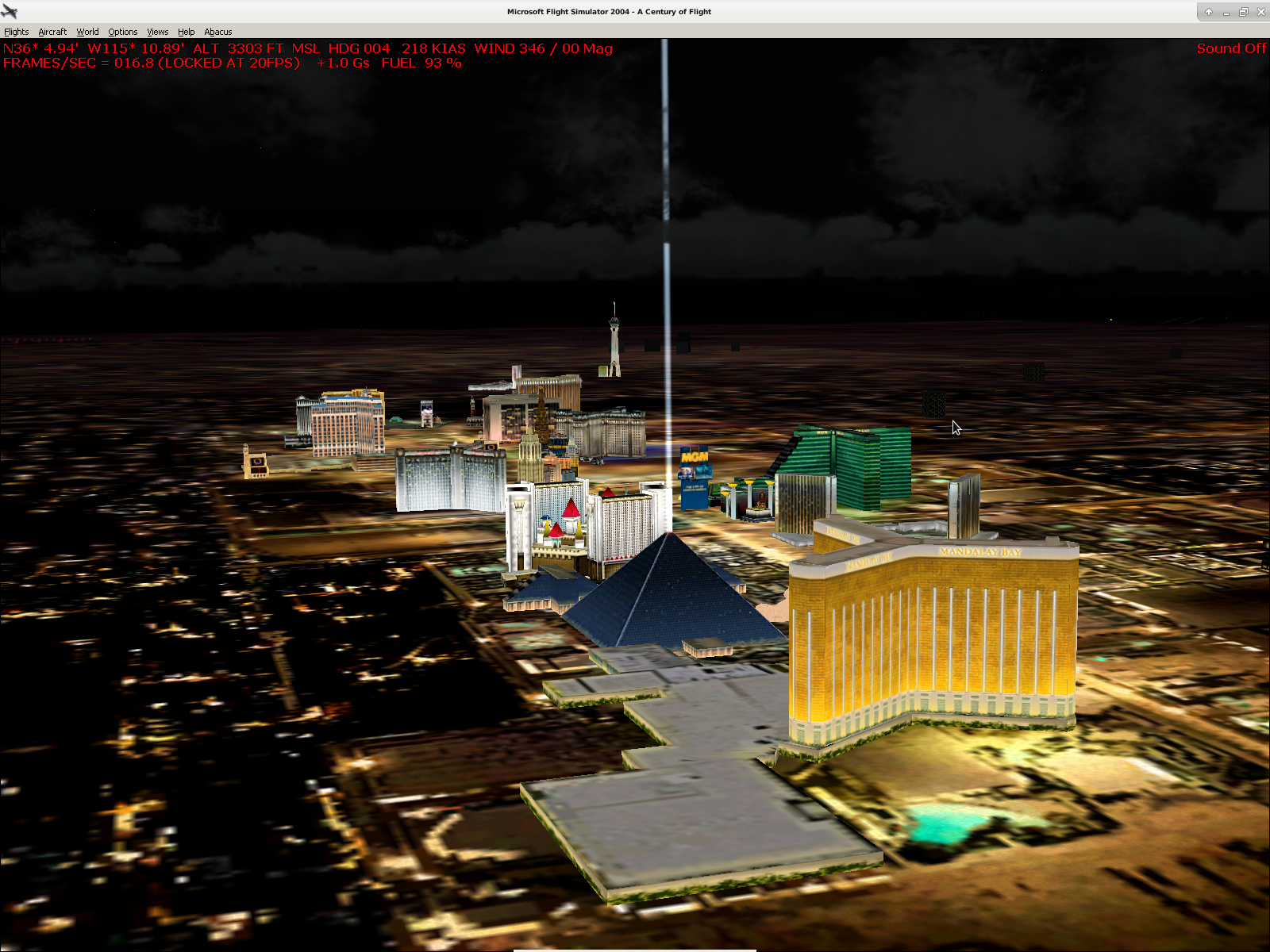Click the +1.0 Gs readout

(343, 63)
